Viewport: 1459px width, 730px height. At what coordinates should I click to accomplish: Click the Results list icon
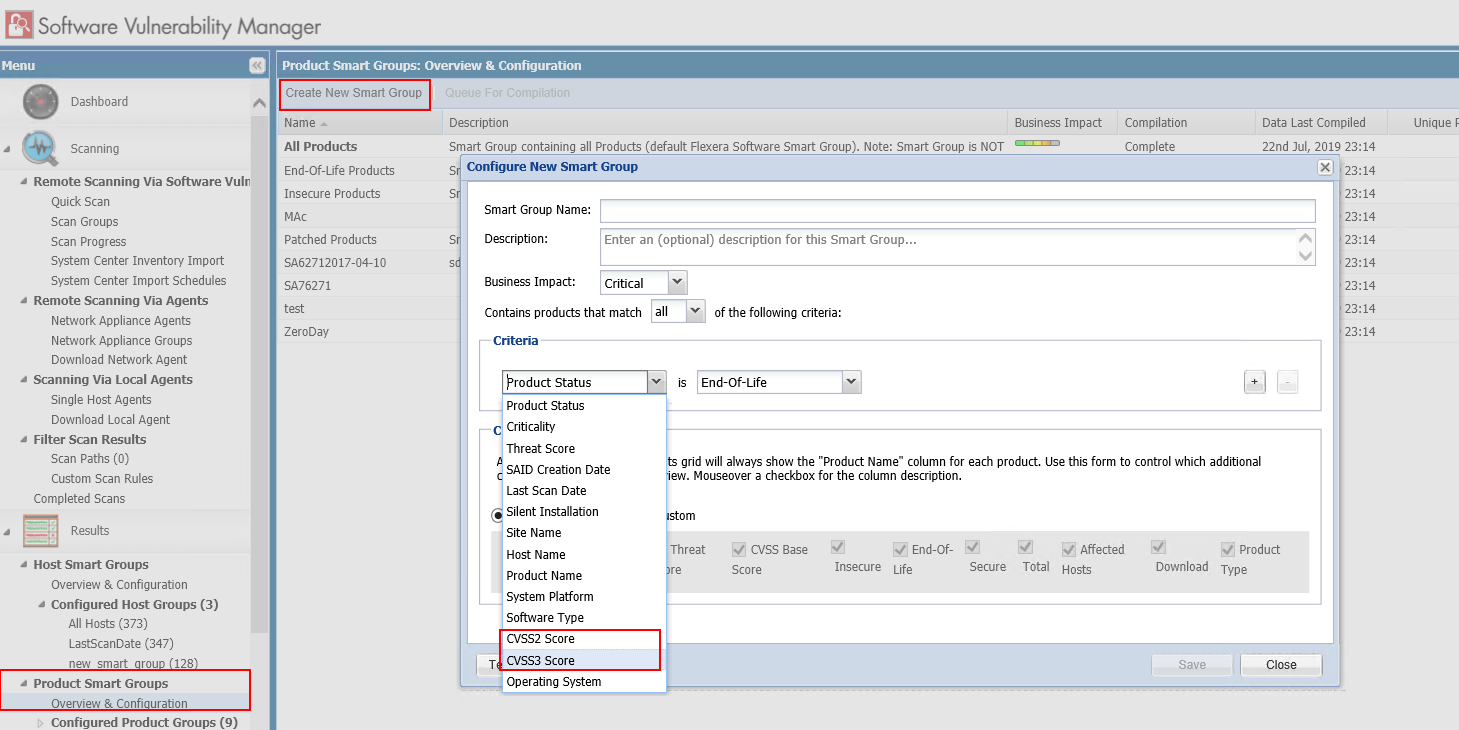(40, 530)
